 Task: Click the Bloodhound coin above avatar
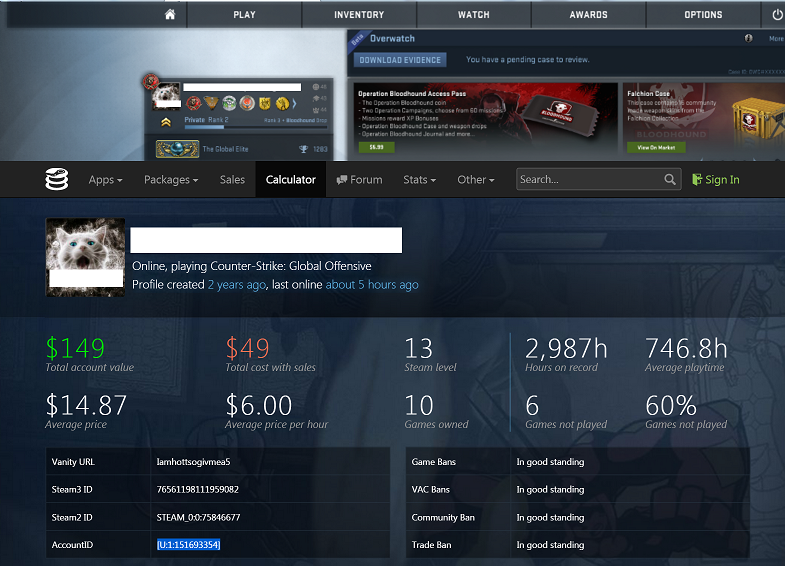[151, 81]
